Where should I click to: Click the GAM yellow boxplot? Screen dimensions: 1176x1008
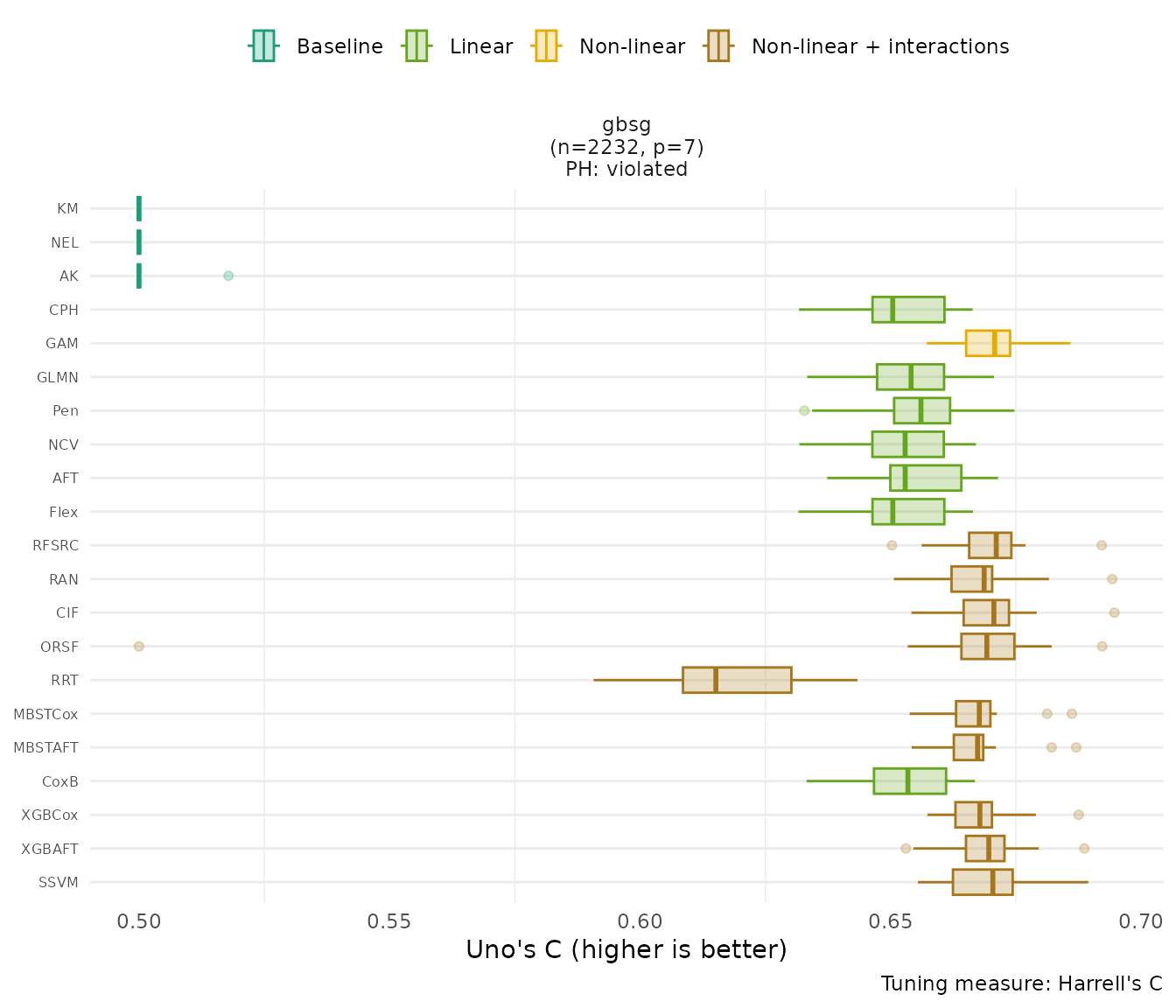[988, 343]
